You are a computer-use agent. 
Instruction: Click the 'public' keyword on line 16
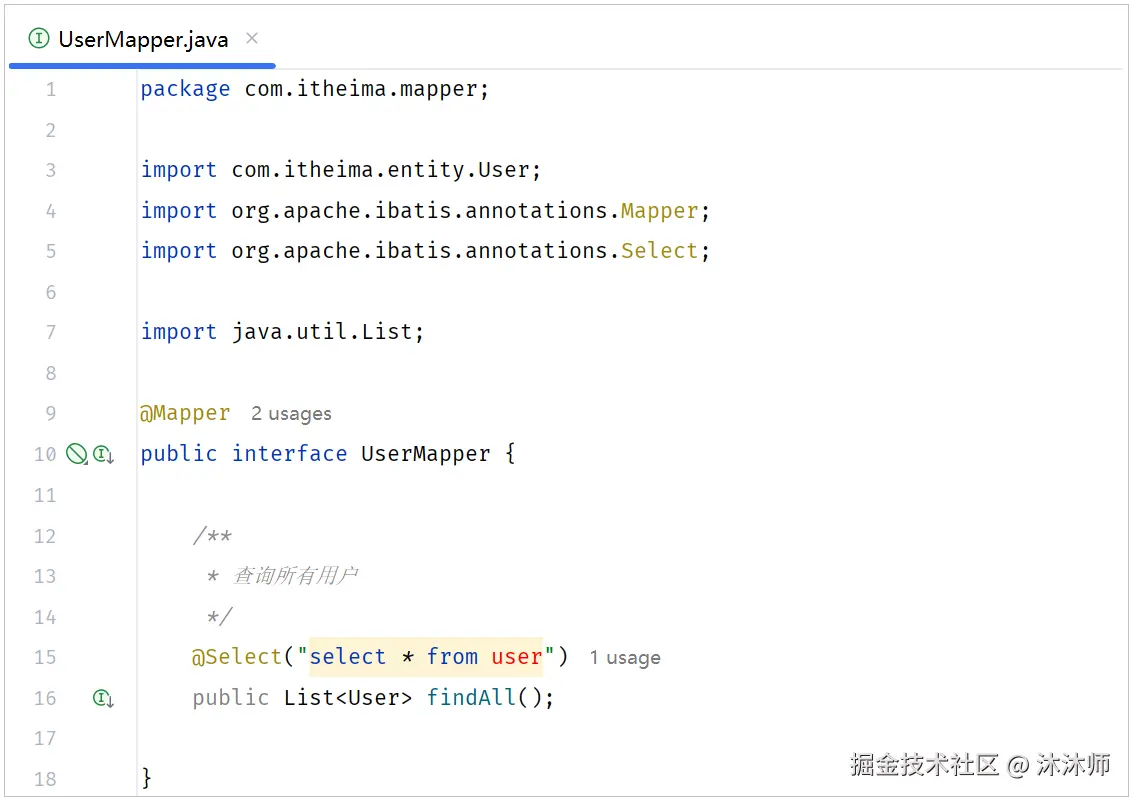[x=231, y=698]
